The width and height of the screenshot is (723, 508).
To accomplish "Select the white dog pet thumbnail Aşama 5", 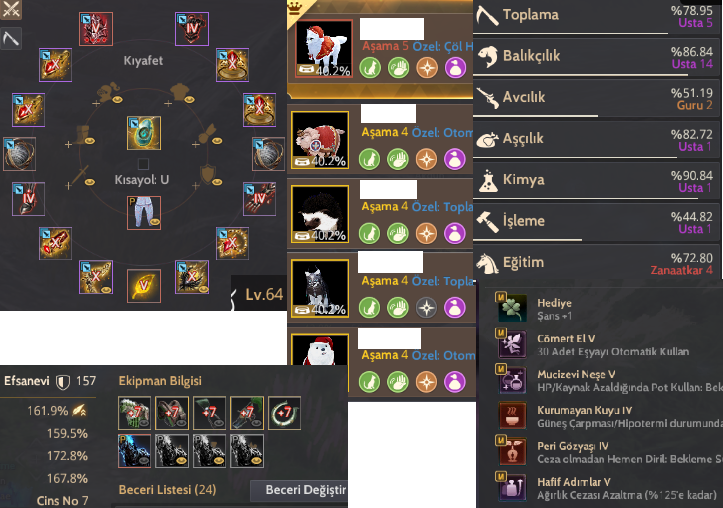I will click(x=324, y=48).
